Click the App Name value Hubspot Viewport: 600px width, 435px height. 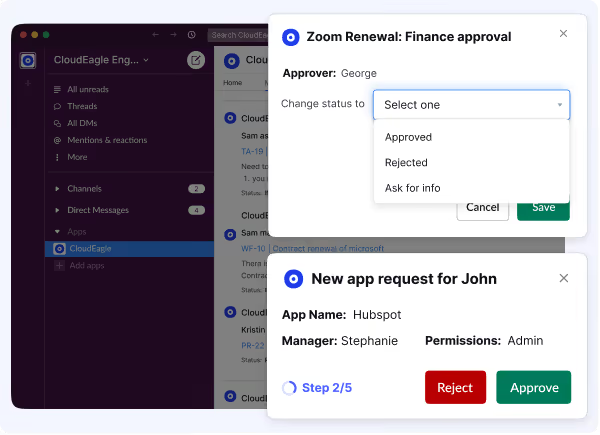[x=377, y=314]
